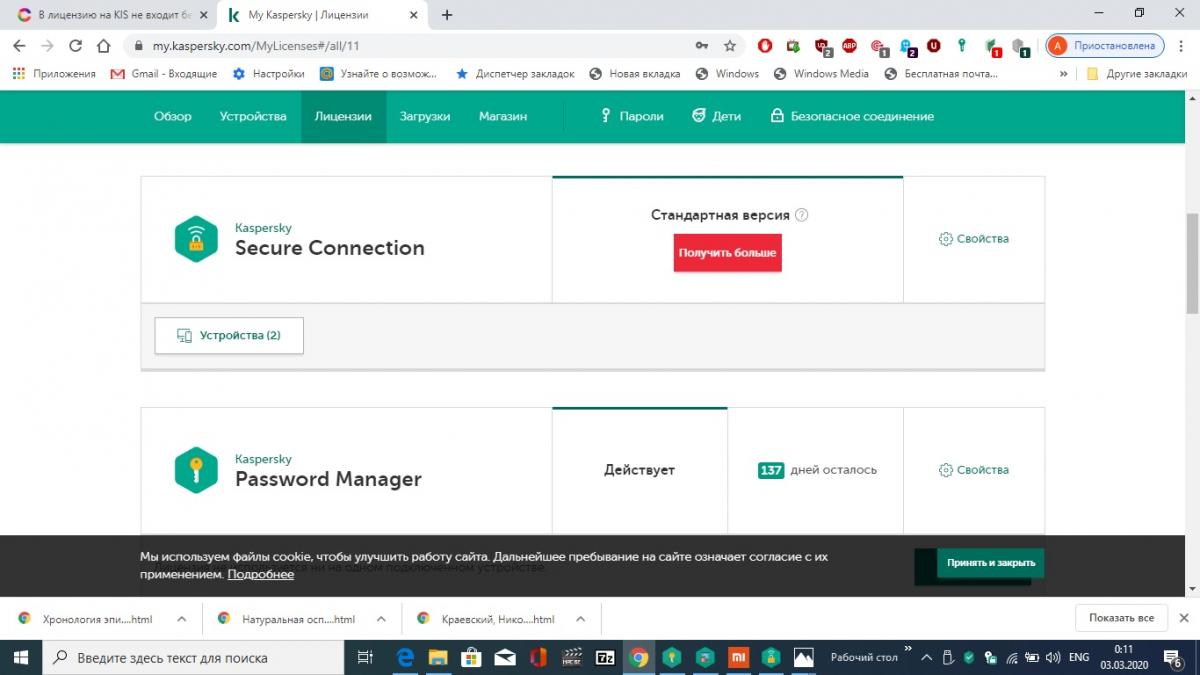1200x675 pixels.
Task: Open the Mi app from the taskbar
Action: pyautogui.click(x=737, y=657)
